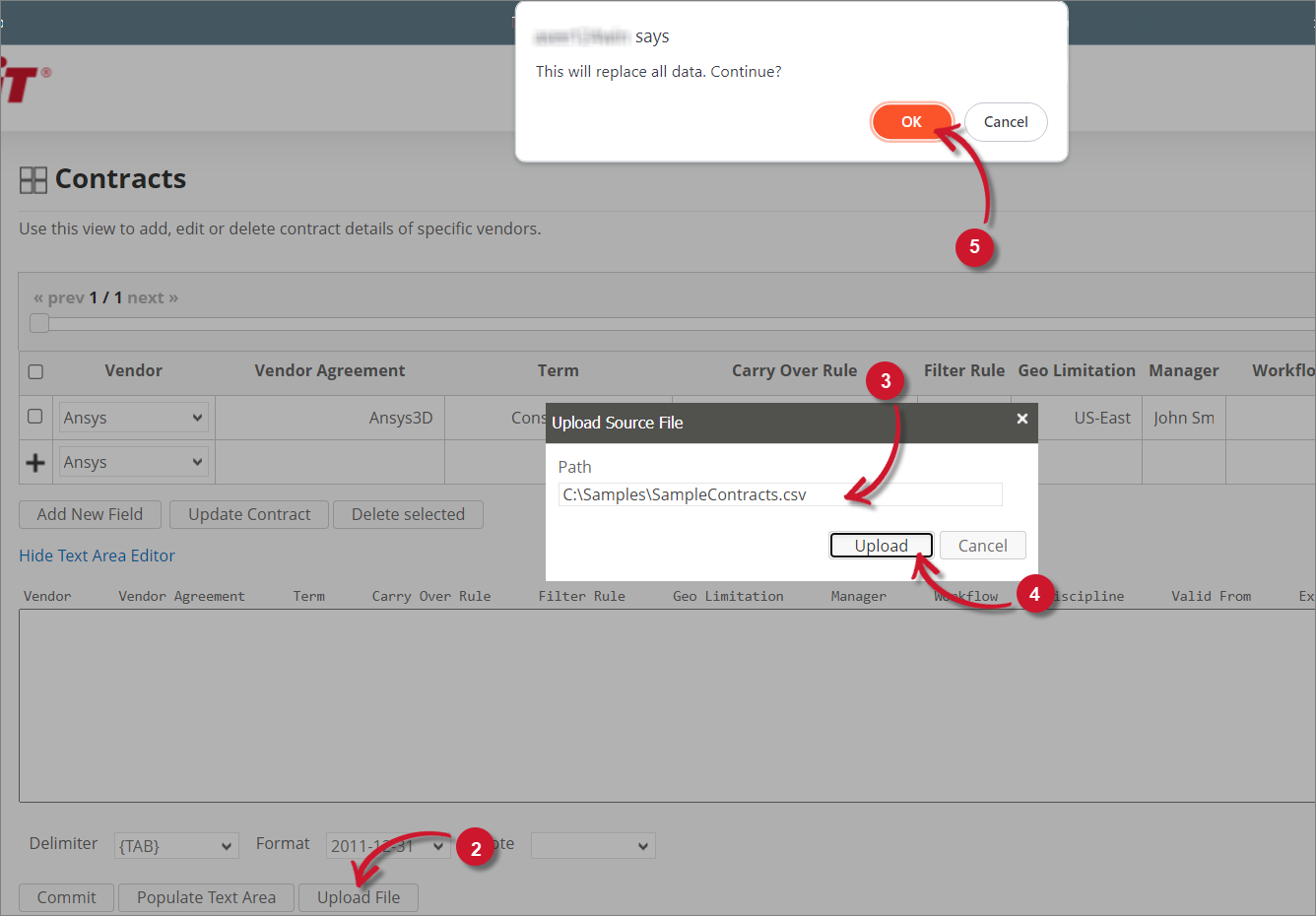Check the first contract row's checkbox
Screen dimensions: 1316x916
35,417
